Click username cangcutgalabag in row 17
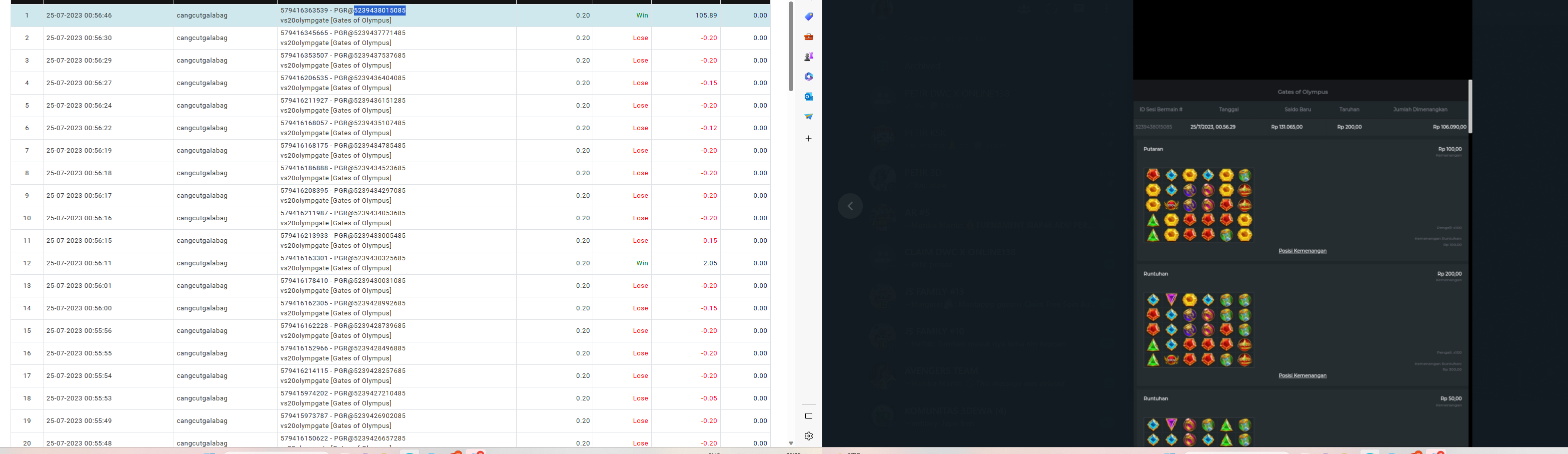 202,376
